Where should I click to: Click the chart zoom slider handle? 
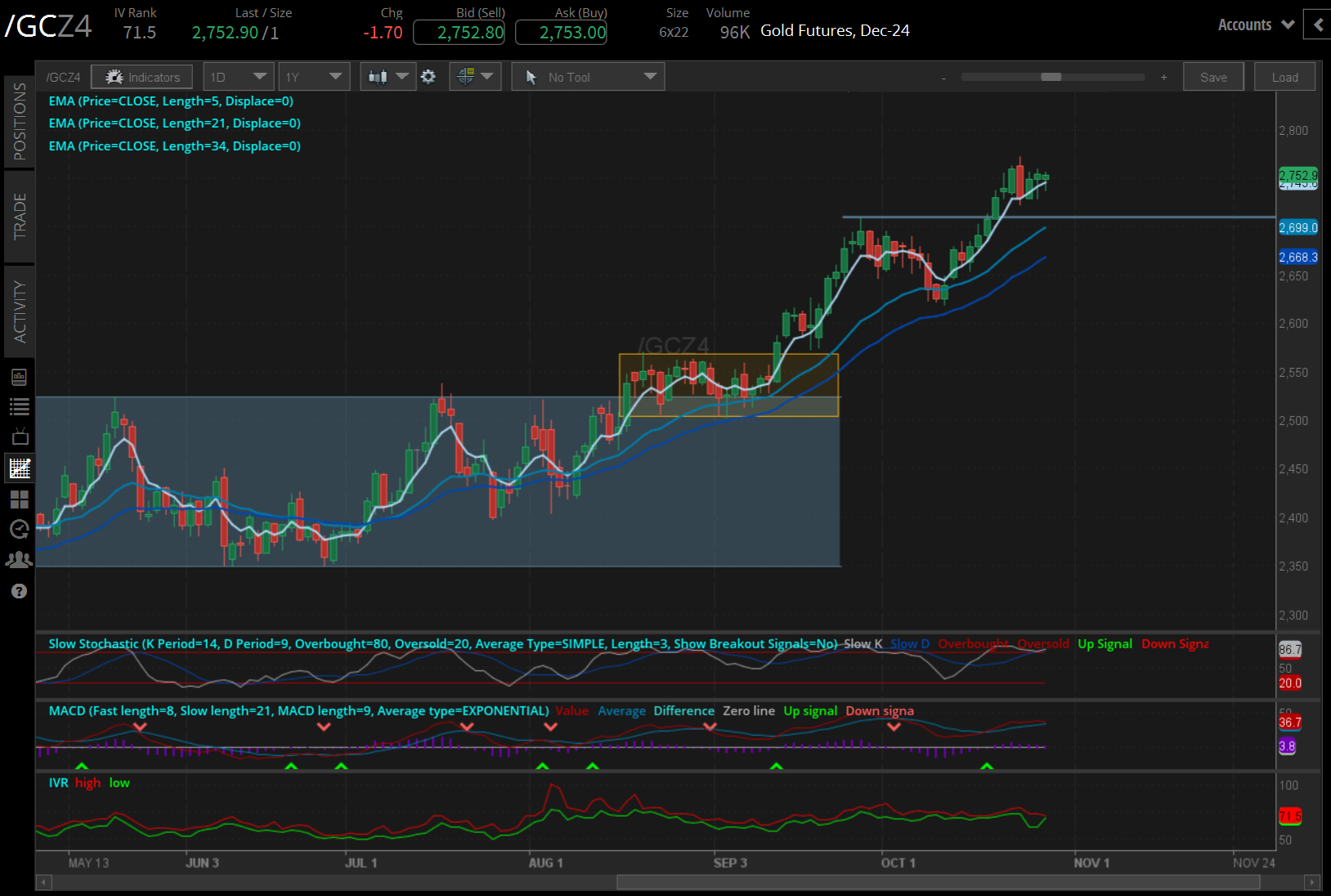pos(1051,77)
